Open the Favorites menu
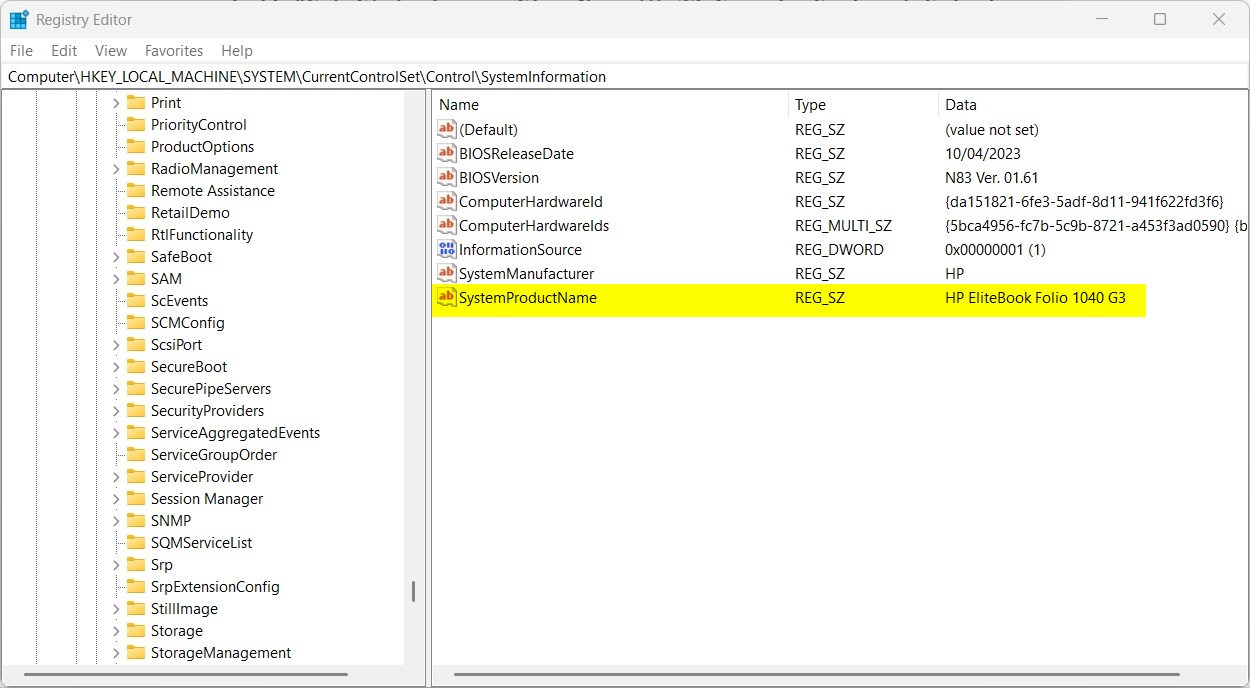The image size is (1250, 688). pos(173,50)
